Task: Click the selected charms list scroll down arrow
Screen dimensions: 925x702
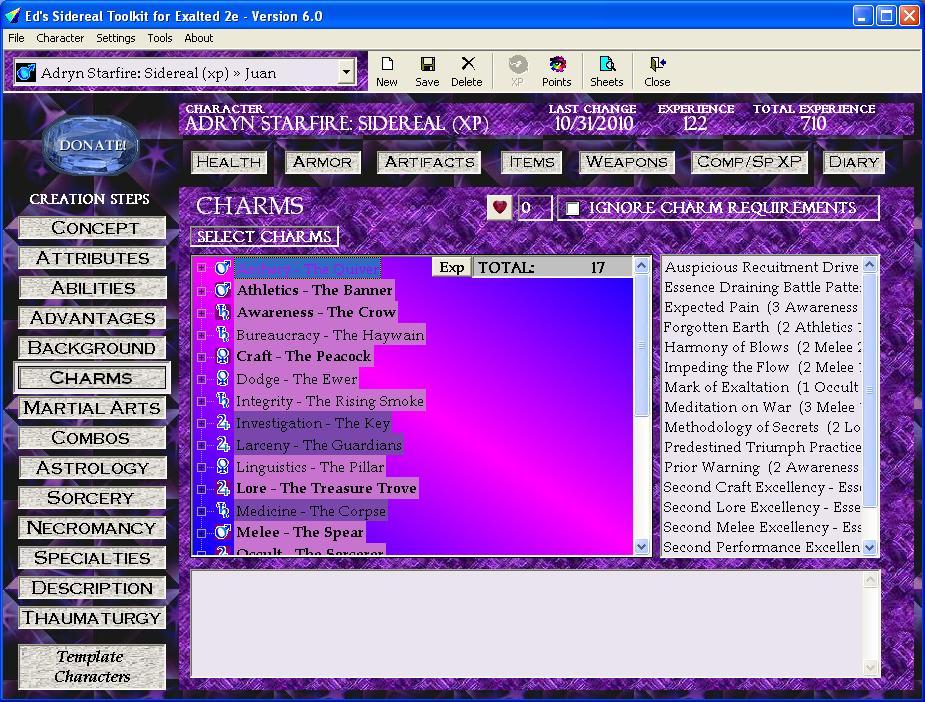Action: coord(870,547)
